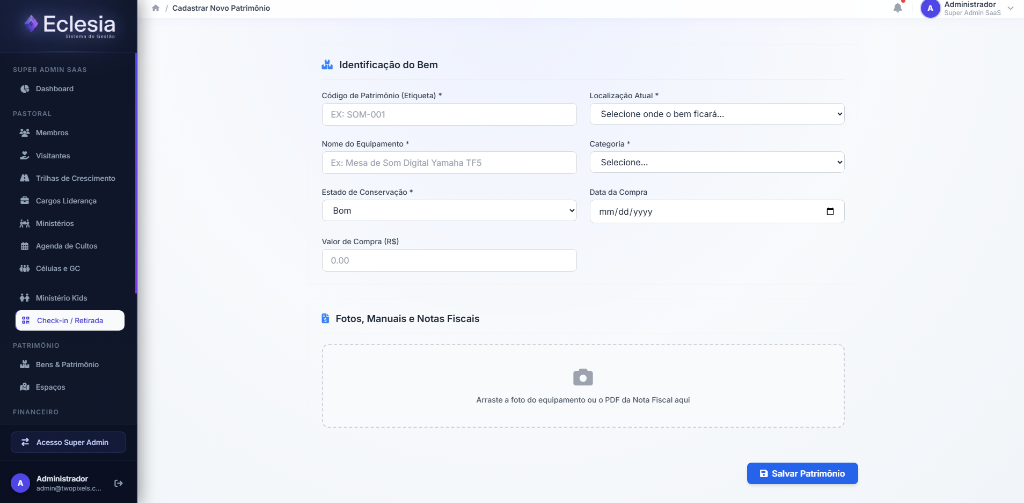Open the Categoria dropdown
The height and width of the screenshot is (503, 1024).
[x=716, y=163]
